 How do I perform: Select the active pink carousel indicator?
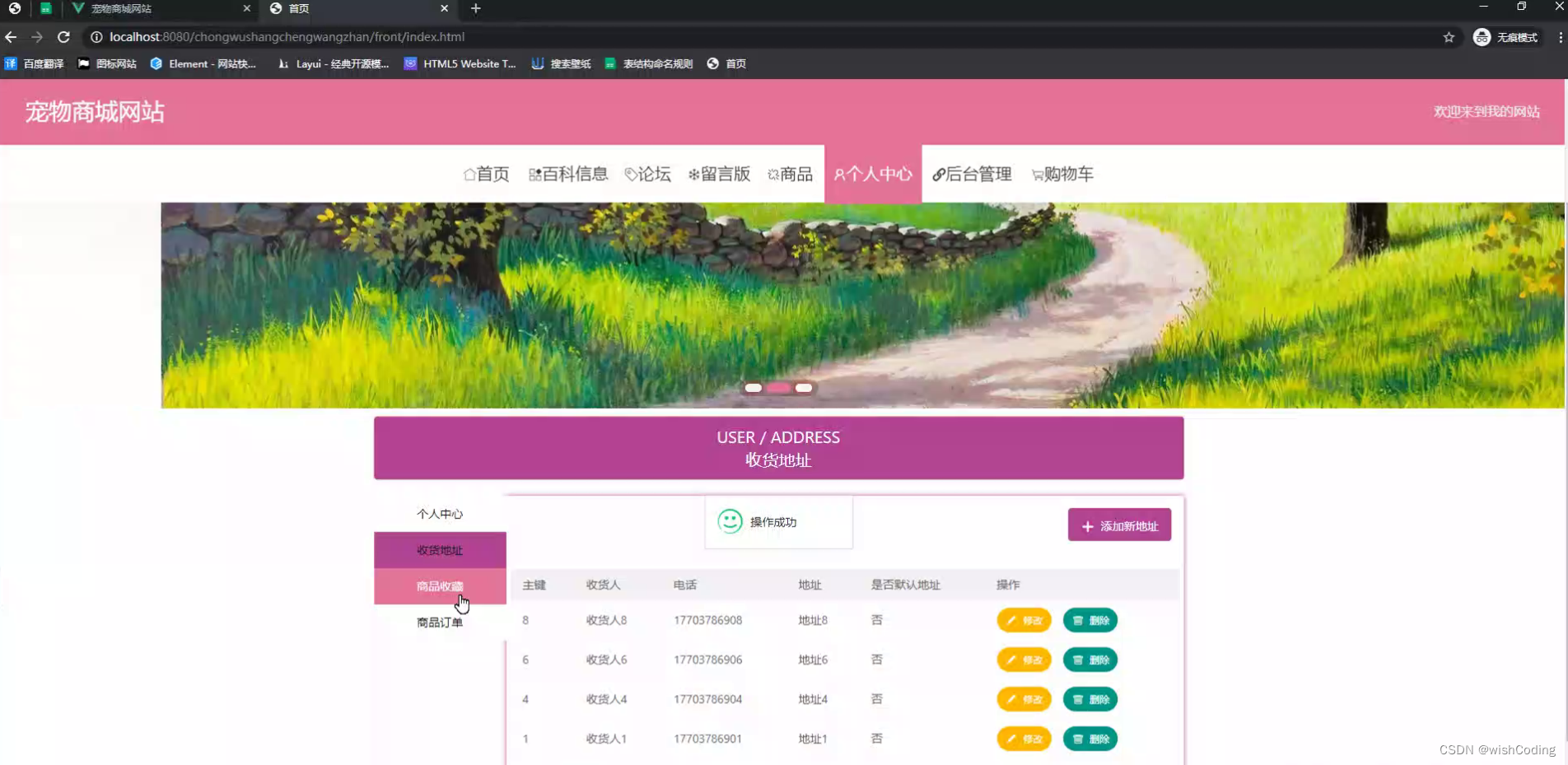pos(778,388)
